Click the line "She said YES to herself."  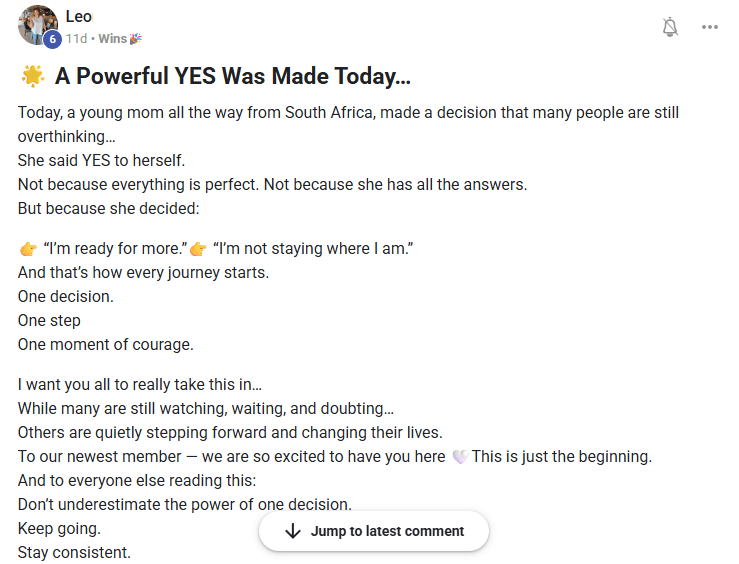(x=101, y=160)
